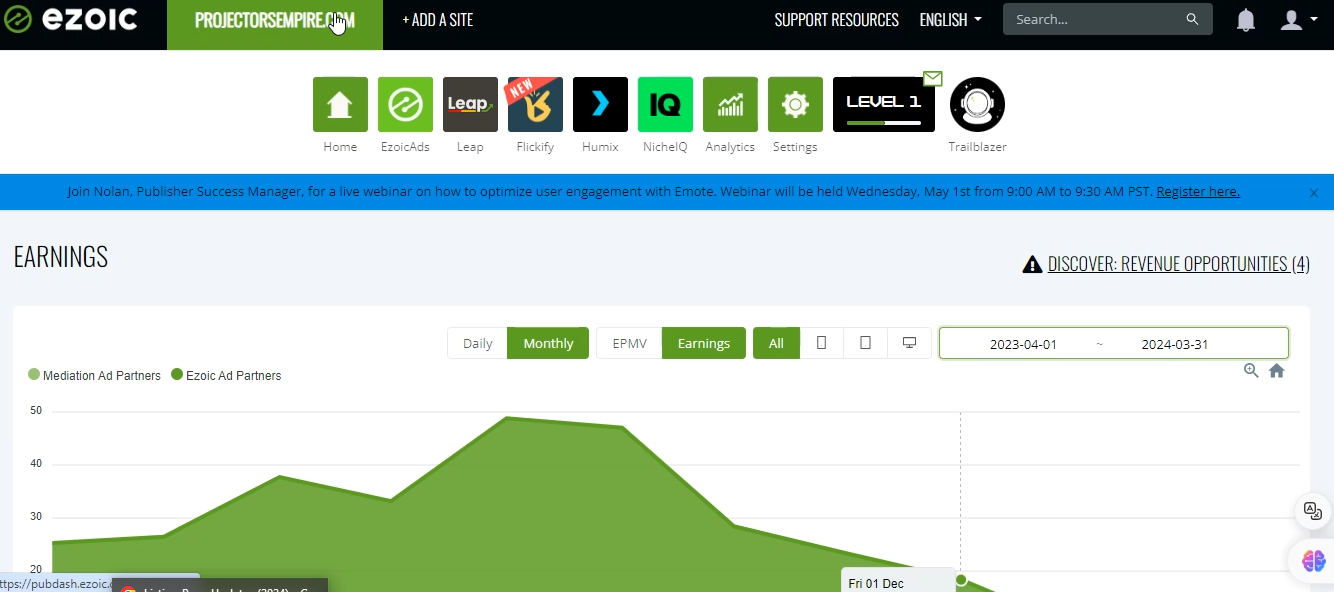Screen dimensions: 1334x592
Task: Select the PROJECTORSEMPIRE.COM site tab
Action: [274, 24]
